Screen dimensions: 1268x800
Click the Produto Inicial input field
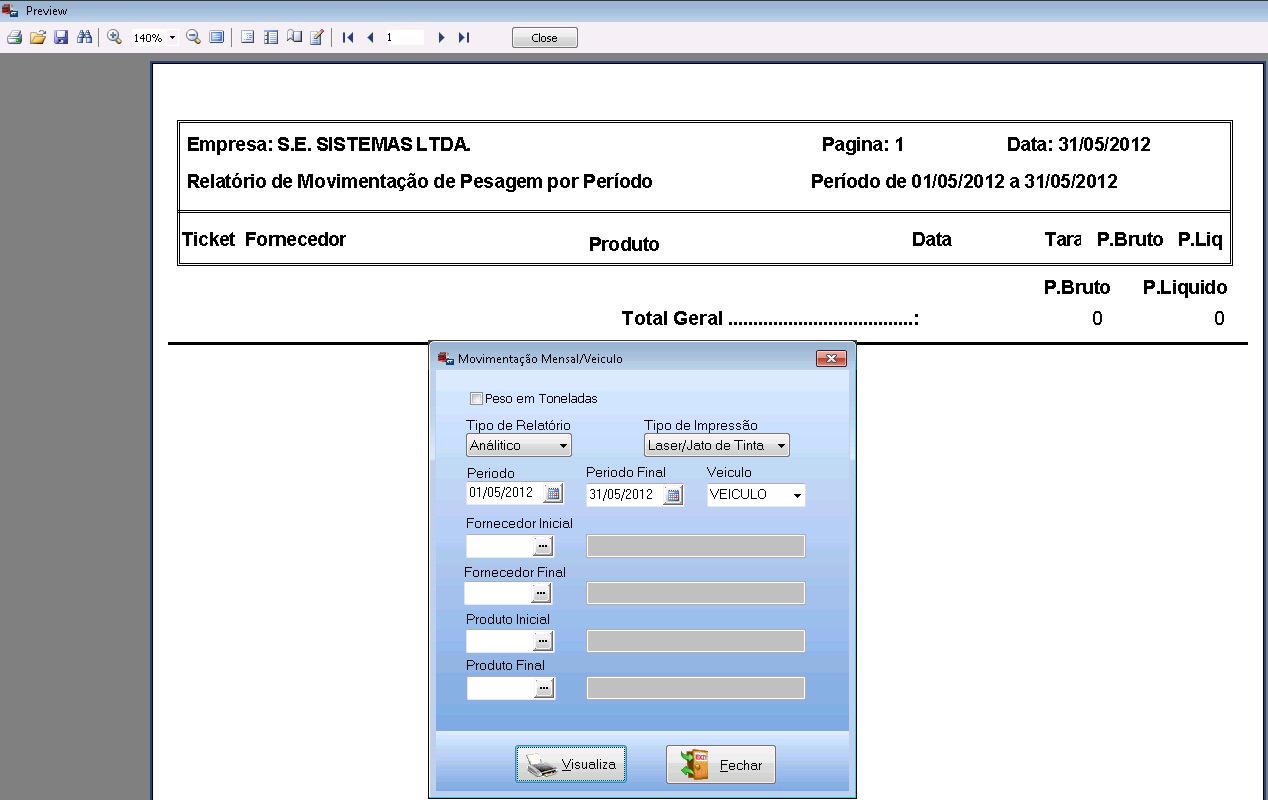(499, 641)
